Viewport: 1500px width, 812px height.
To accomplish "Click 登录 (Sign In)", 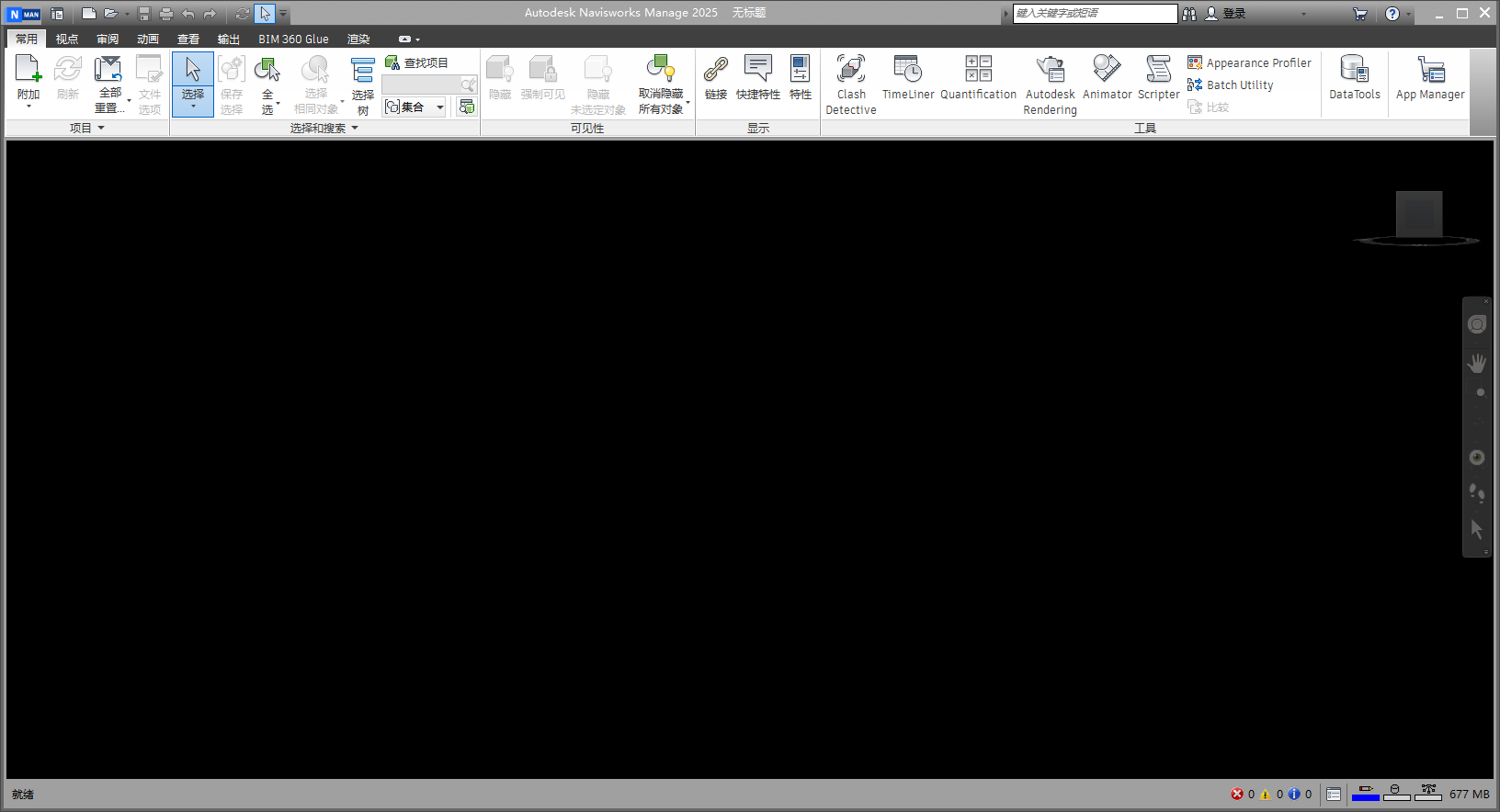I will [1225, 14].
